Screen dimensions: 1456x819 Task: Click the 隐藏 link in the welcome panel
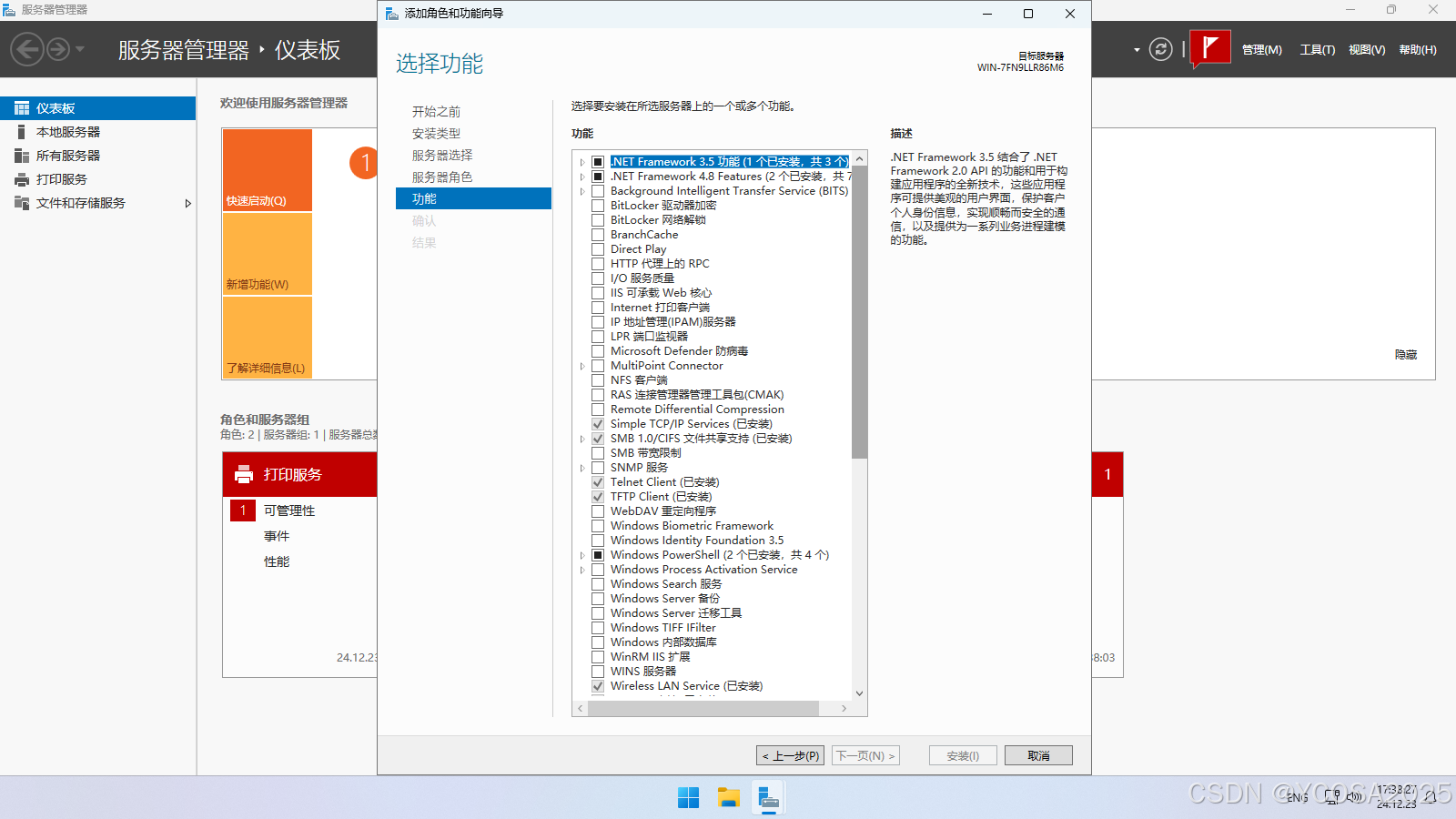tap(1406, 355)
